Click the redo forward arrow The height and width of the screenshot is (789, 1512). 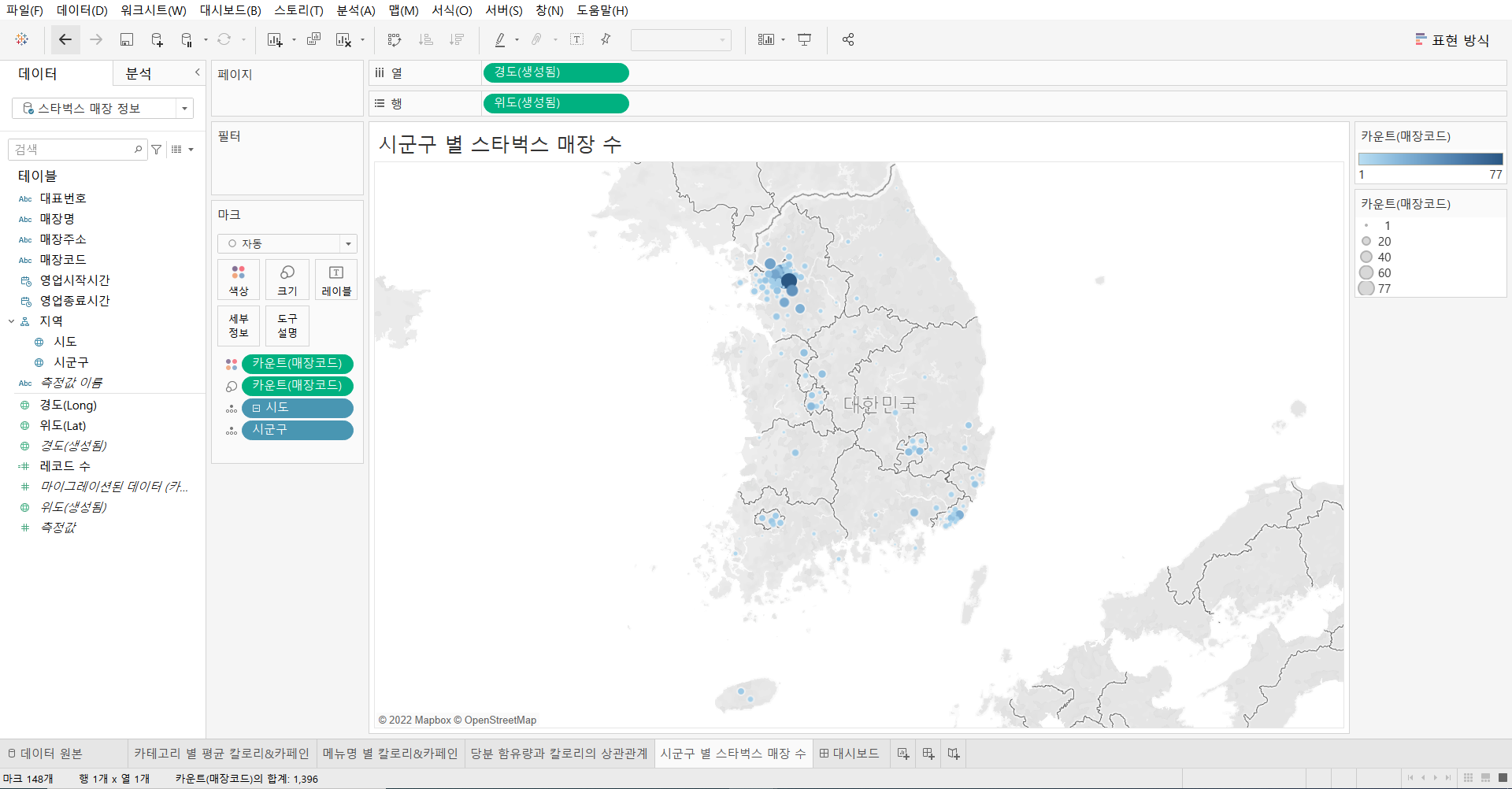[x=96, y=39]
